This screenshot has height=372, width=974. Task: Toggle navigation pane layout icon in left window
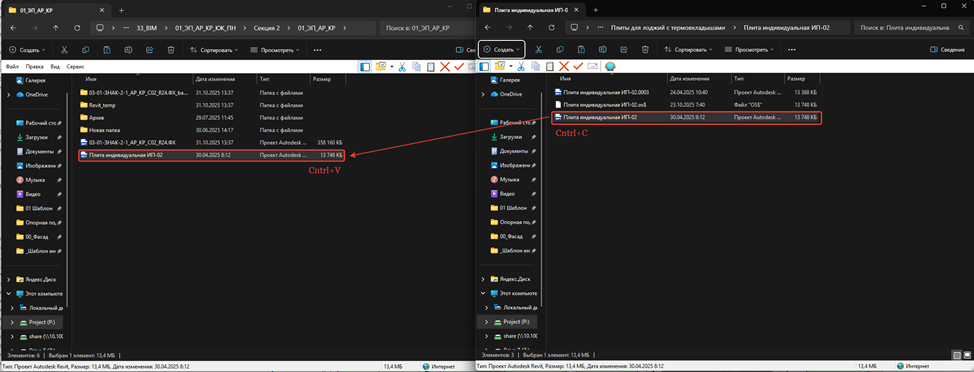[365, 66]
